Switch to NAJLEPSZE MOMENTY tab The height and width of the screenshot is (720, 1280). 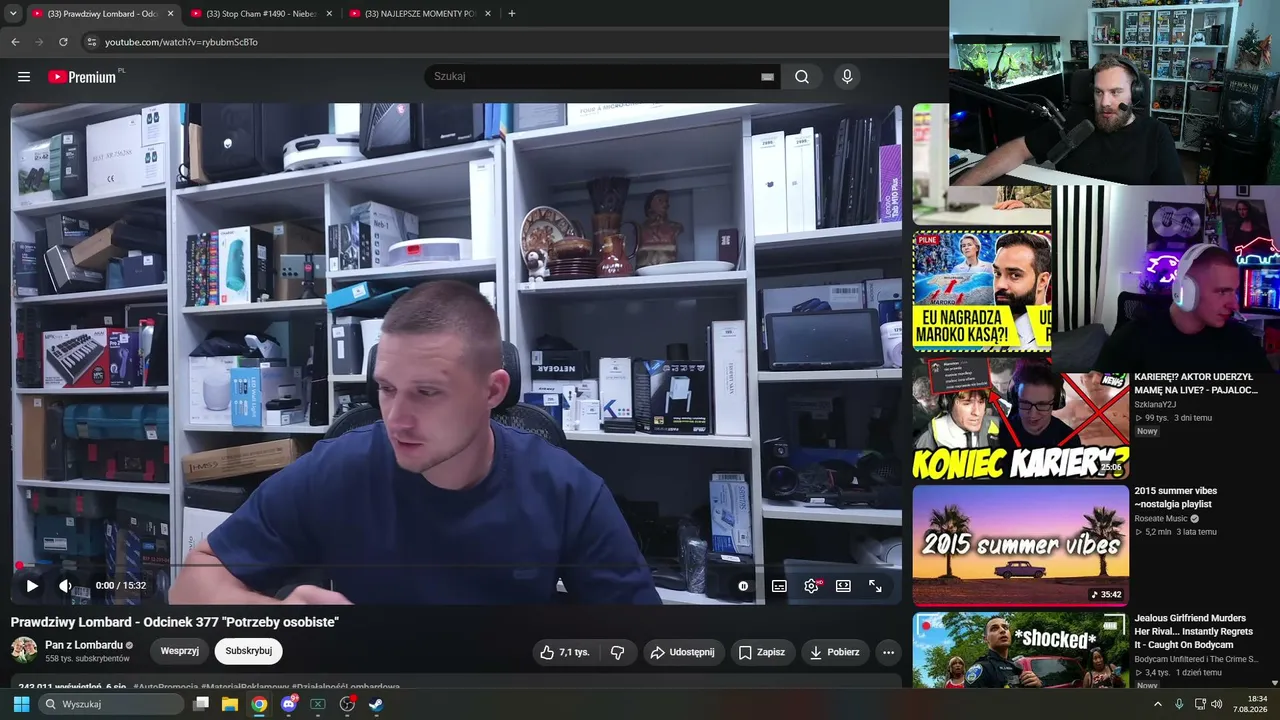(x=418, y=14)
